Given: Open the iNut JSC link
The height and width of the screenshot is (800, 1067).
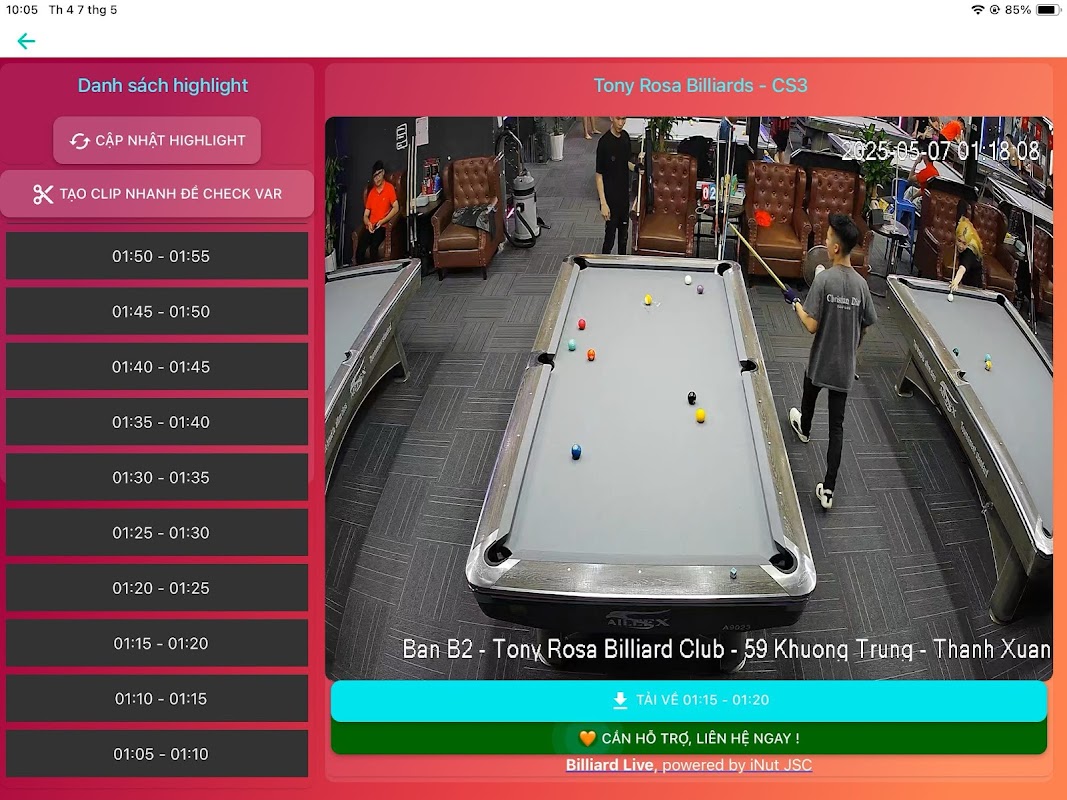Looking at the screenshot, I should (x=781, y=765).
